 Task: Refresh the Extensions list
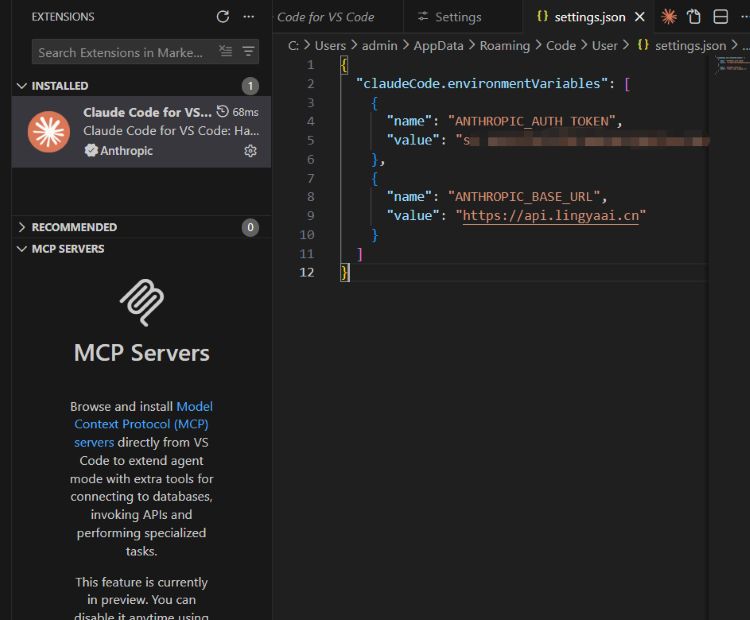point(223,17)
